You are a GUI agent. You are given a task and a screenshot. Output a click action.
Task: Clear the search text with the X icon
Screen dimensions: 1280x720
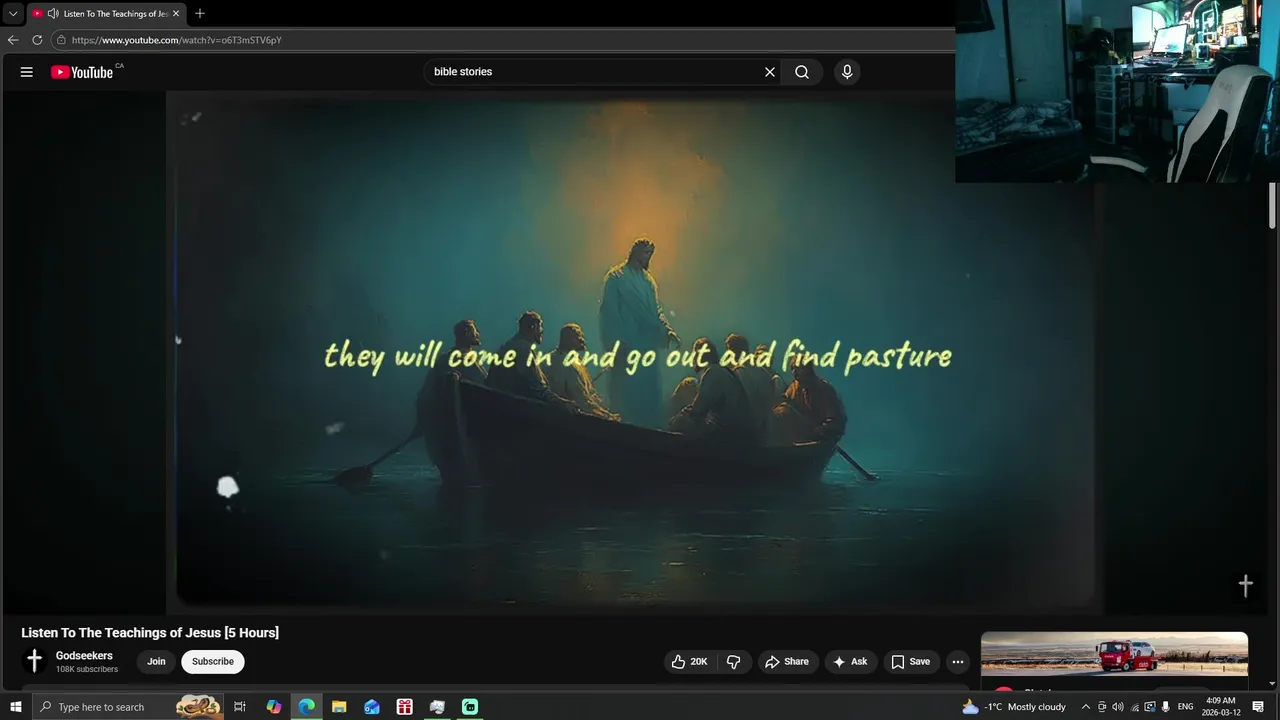coord(770,72)
